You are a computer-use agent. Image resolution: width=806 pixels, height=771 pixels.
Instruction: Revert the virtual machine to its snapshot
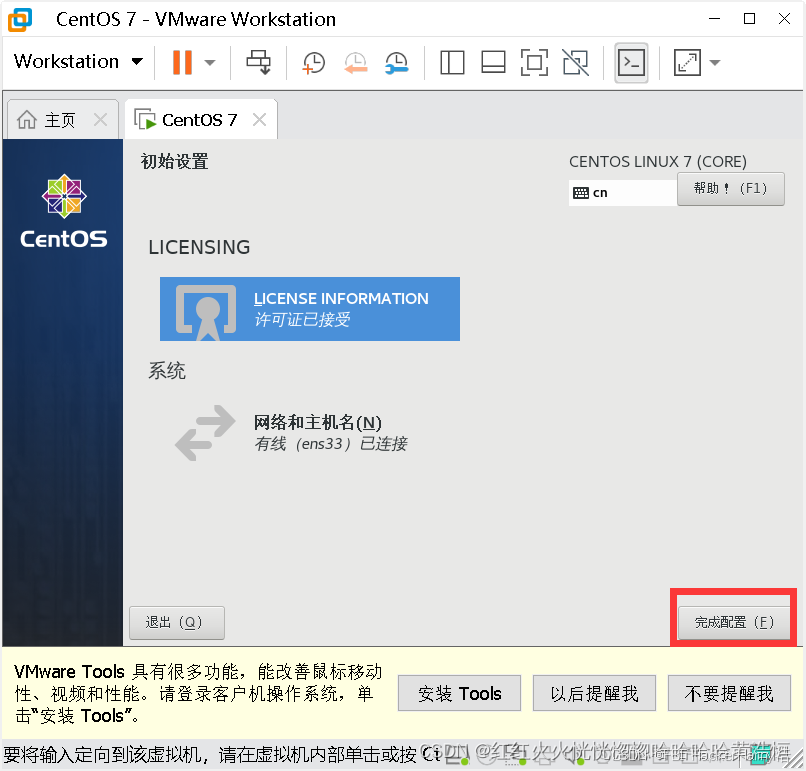[x=355, y=63]
